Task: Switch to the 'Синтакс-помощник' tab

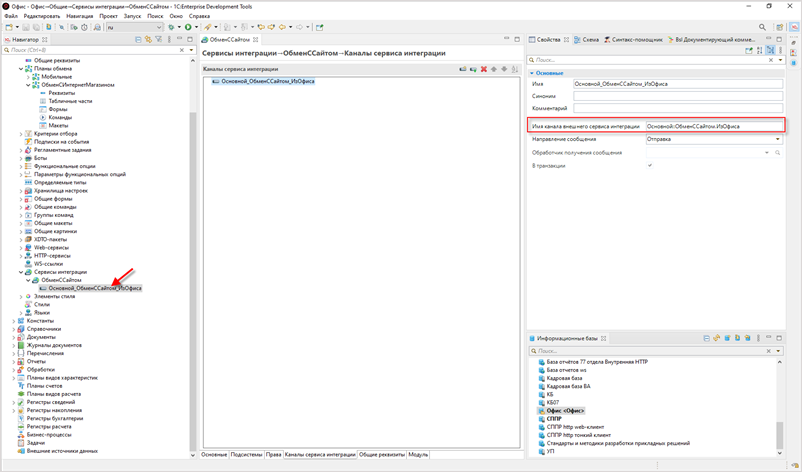Action: pos(632,39)
